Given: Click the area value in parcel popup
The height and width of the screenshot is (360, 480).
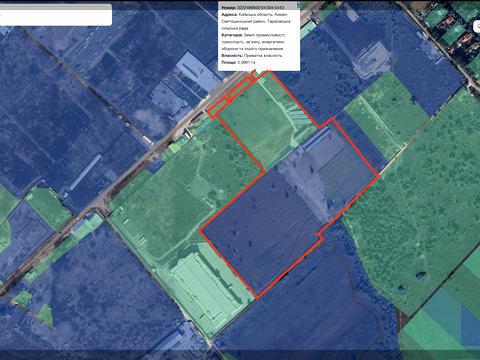Looking at the screenshot, I should [246, 62].
